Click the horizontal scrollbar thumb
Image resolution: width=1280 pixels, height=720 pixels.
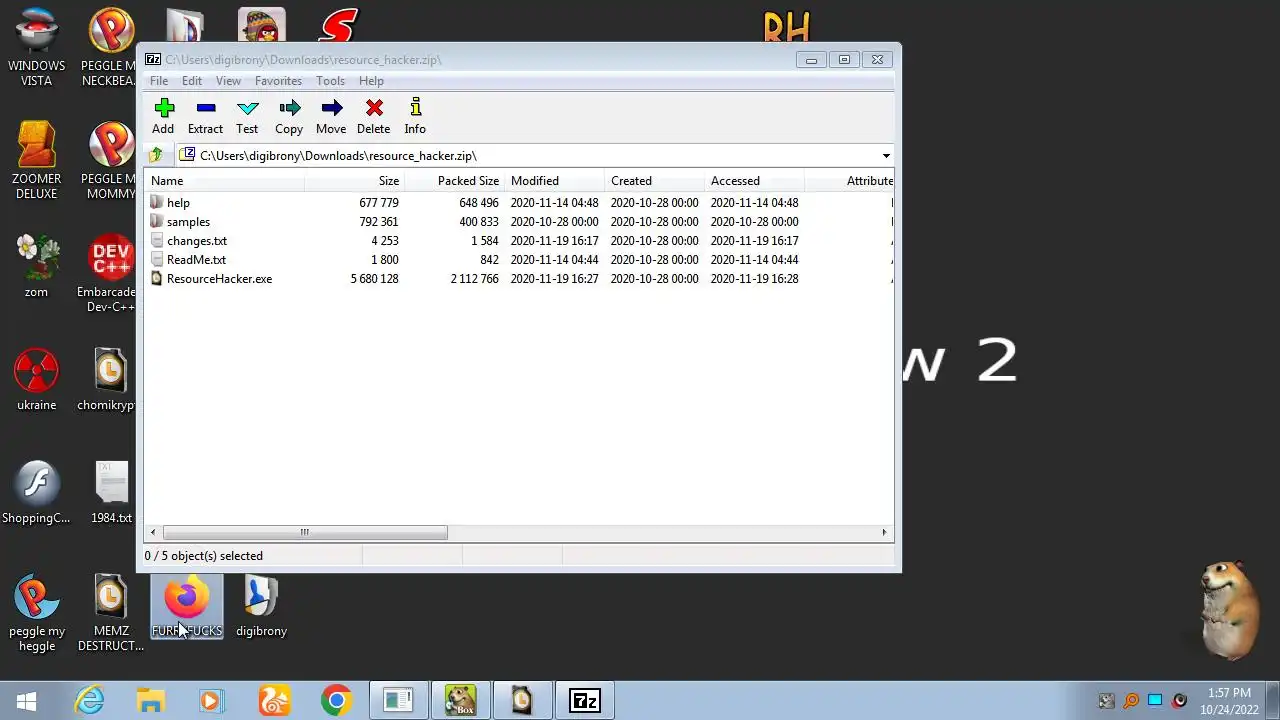tap(305, 532)
